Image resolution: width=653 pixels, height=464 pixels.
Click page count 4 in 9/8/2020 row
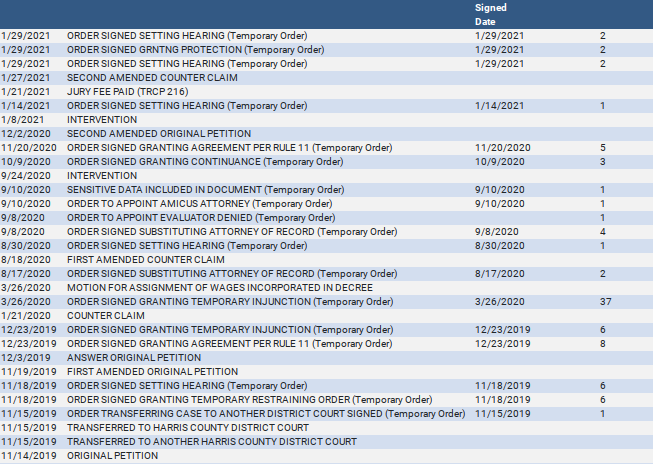[x=603, y=232]
